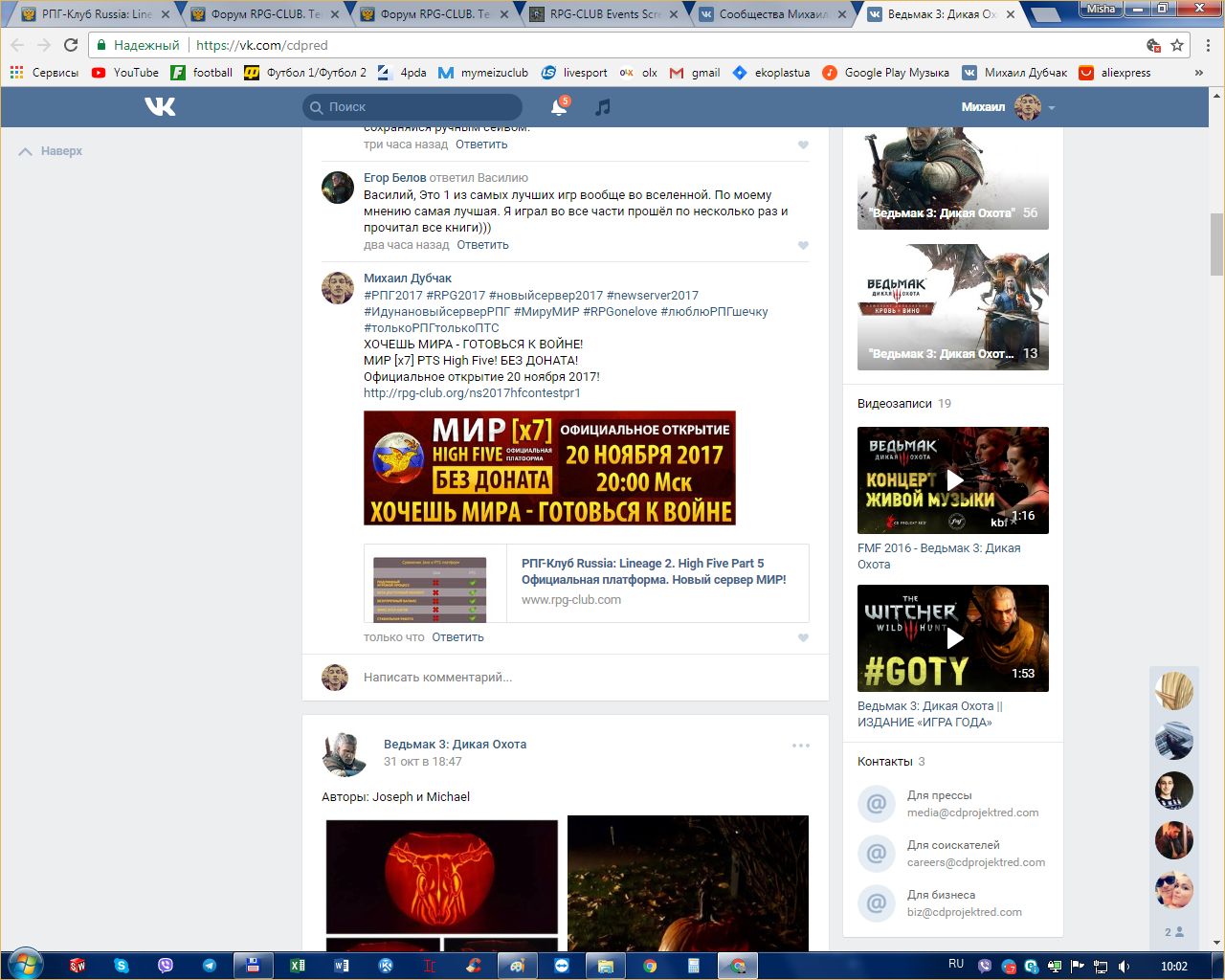Open РПГ-Клуб Russia Lineage 2 link preview

point(587,583)
